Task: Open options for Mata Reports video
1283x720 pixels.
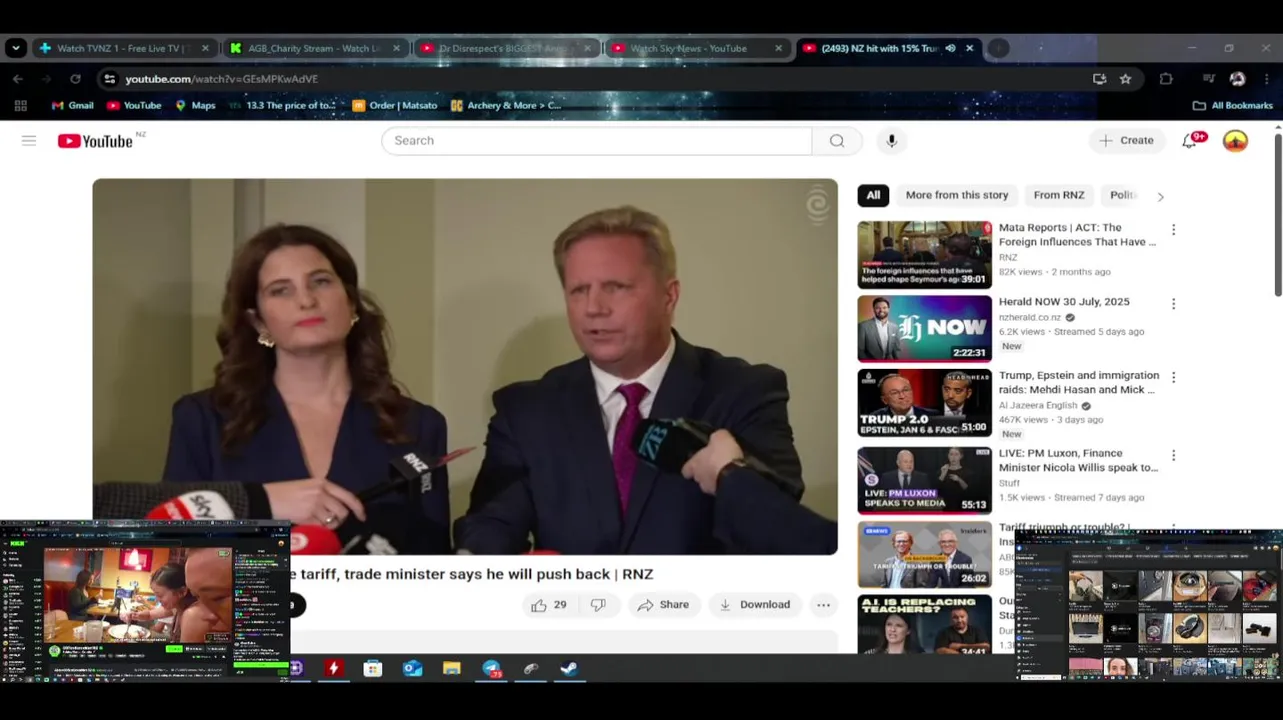Action: pos(1173,230)
